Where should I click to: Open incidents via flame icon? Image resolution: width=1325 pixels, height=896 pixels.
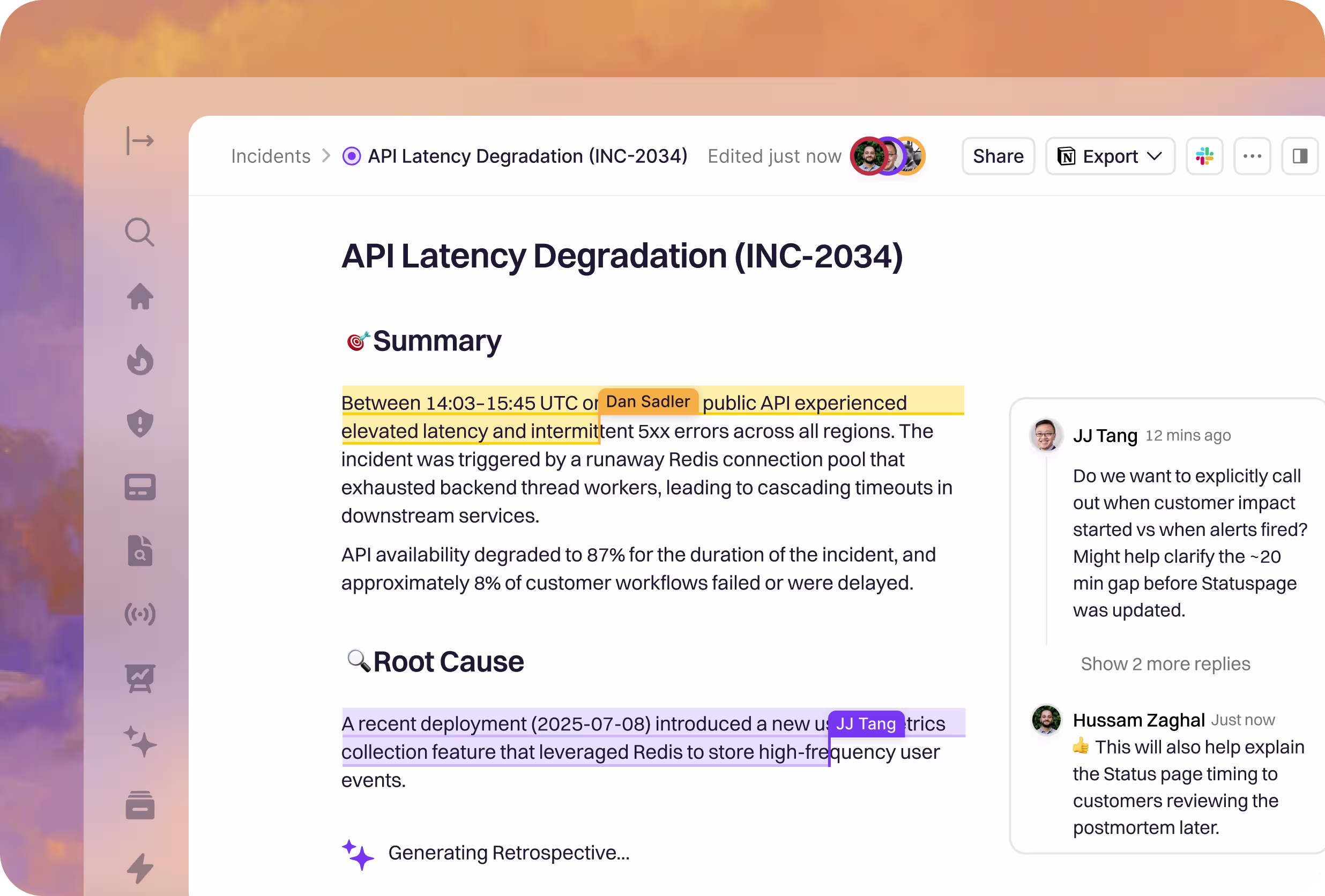(x=140, y=360)
